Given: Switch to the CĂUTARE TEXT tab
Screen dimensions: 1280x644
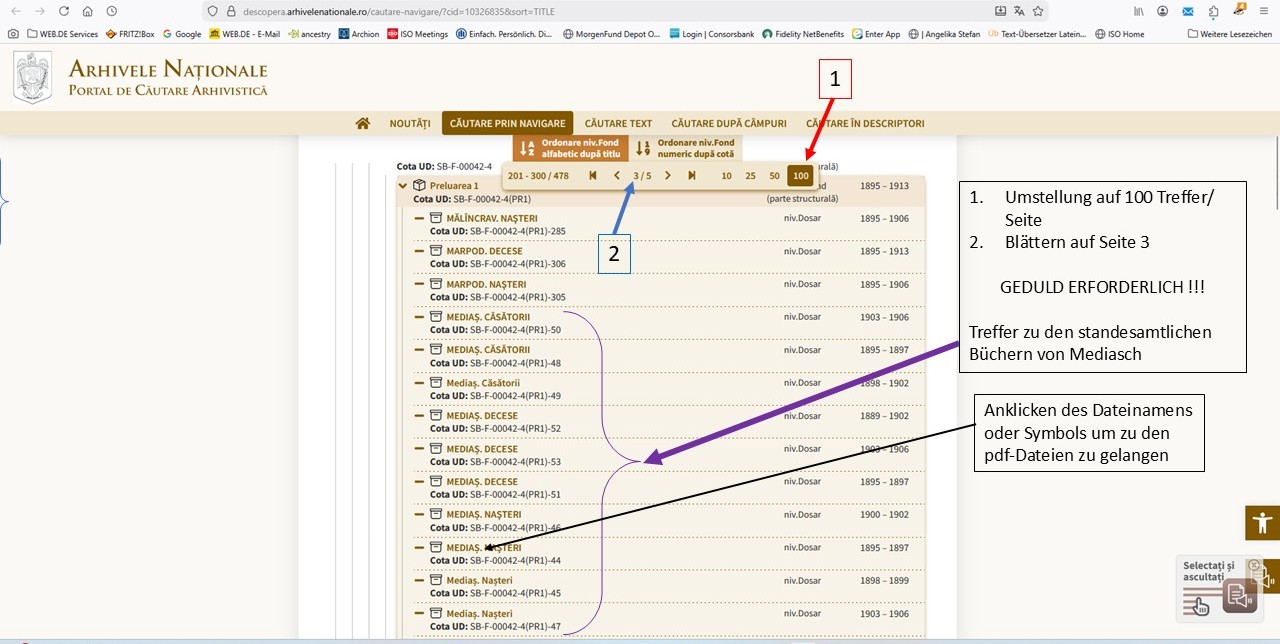Looking at the screenshot, I should pyautogui.click(x=618, y=124).
